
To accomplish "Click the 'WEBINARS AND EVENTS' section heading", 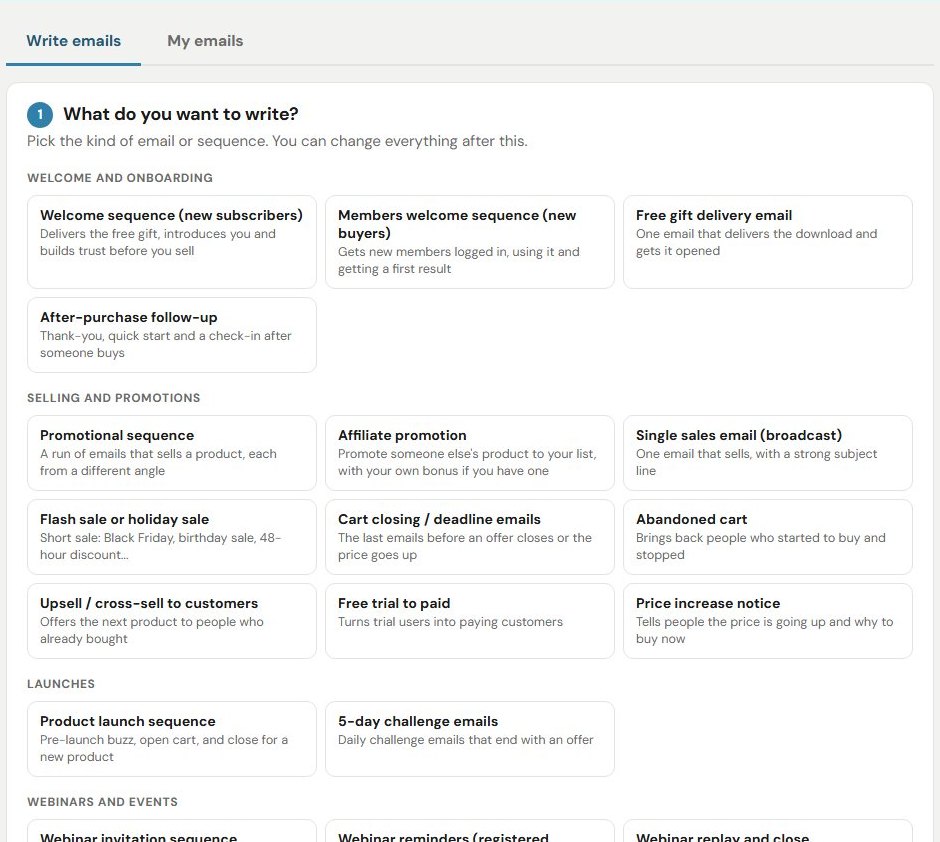I will tap(103, 802).
